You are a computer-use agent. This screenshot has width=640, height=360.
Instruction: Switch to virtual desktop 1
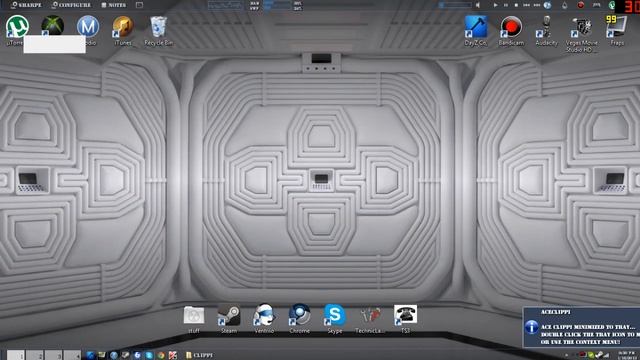pyautogui.click(x=16, y=355)
